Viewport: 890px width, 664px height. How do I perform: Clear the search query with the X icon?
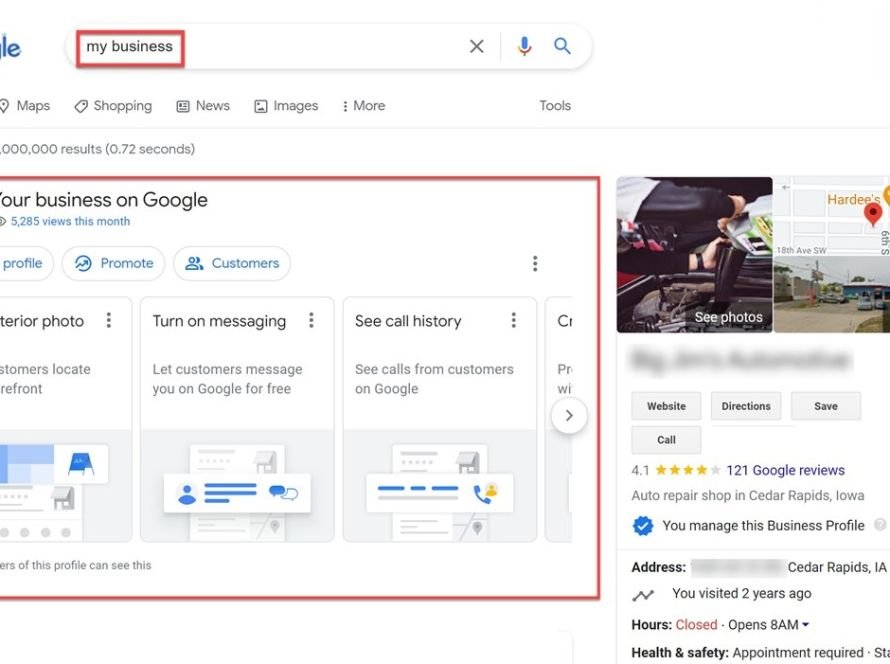tap(477, 46)
